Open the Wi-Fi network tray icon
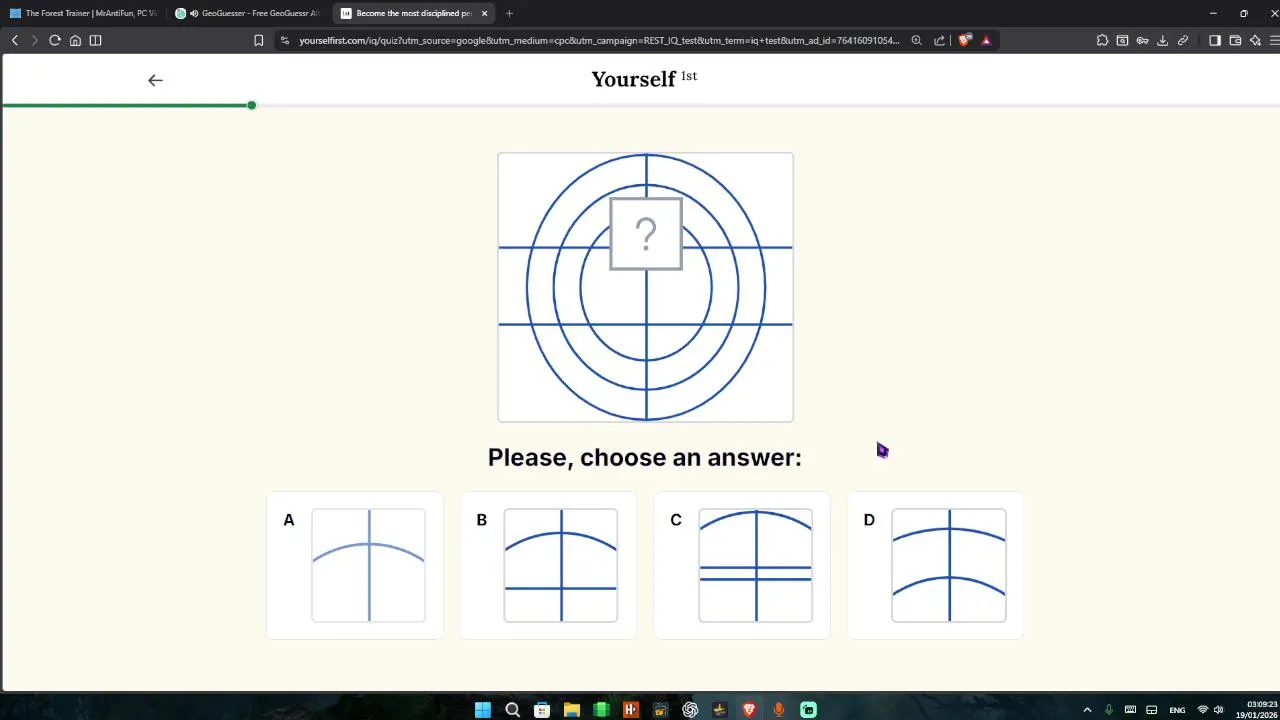 click(1203, 710)
